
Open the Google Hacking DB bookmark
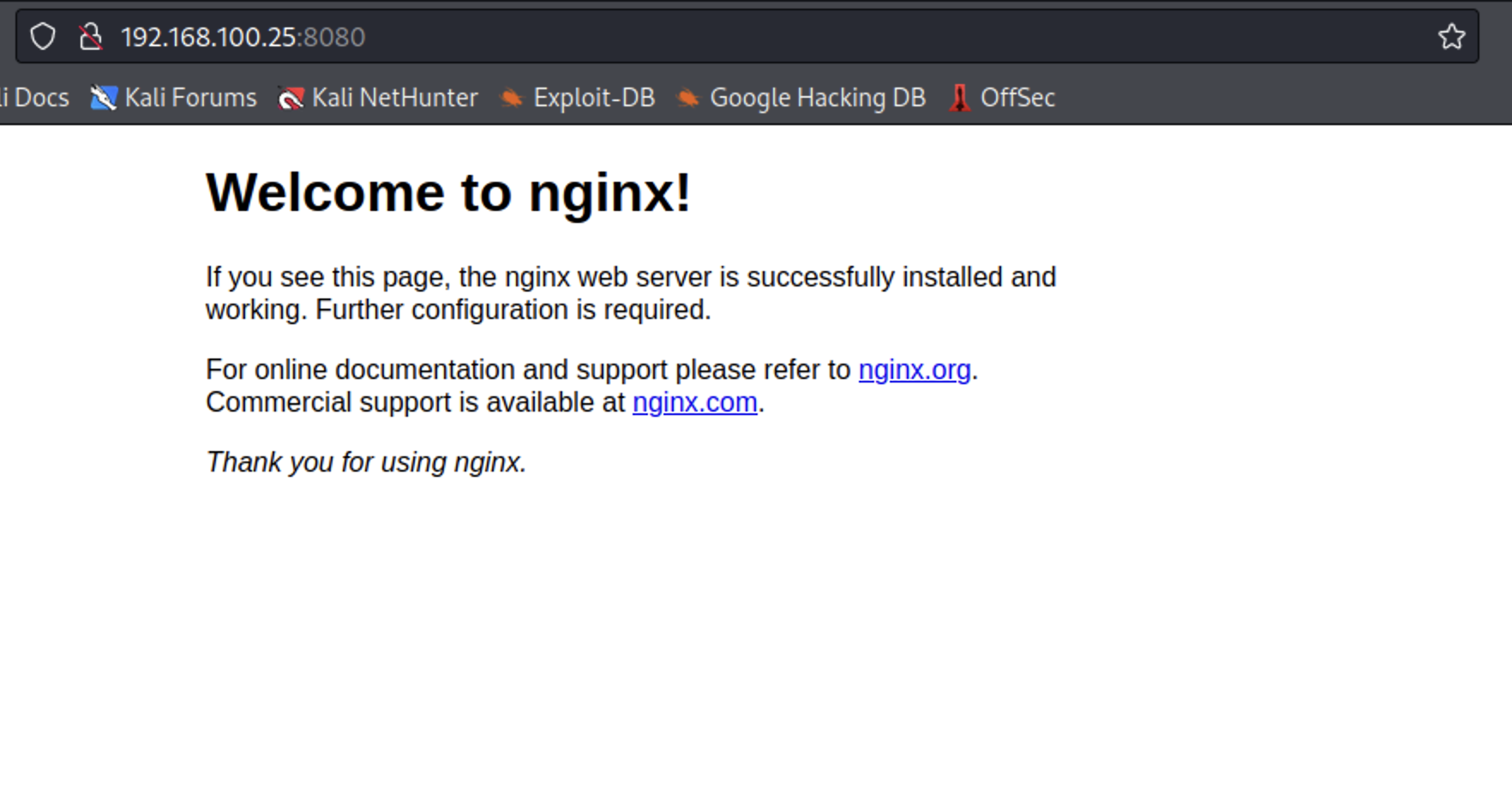(801, 98)
